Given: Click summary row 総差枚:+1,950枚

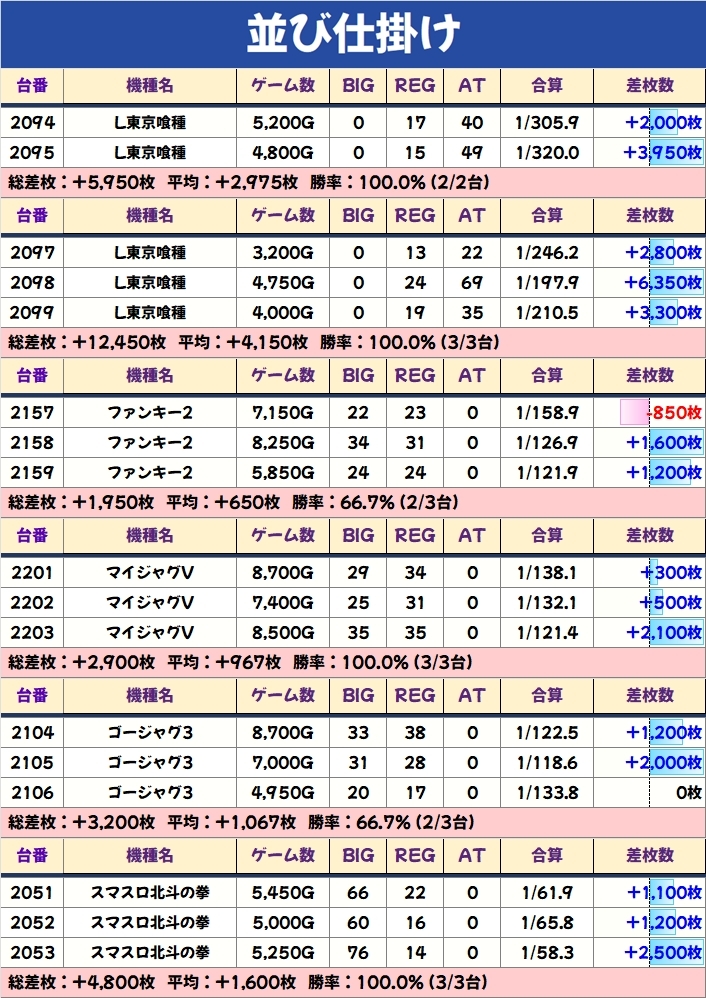Looking at the screenshot, I should coord(353,503).
